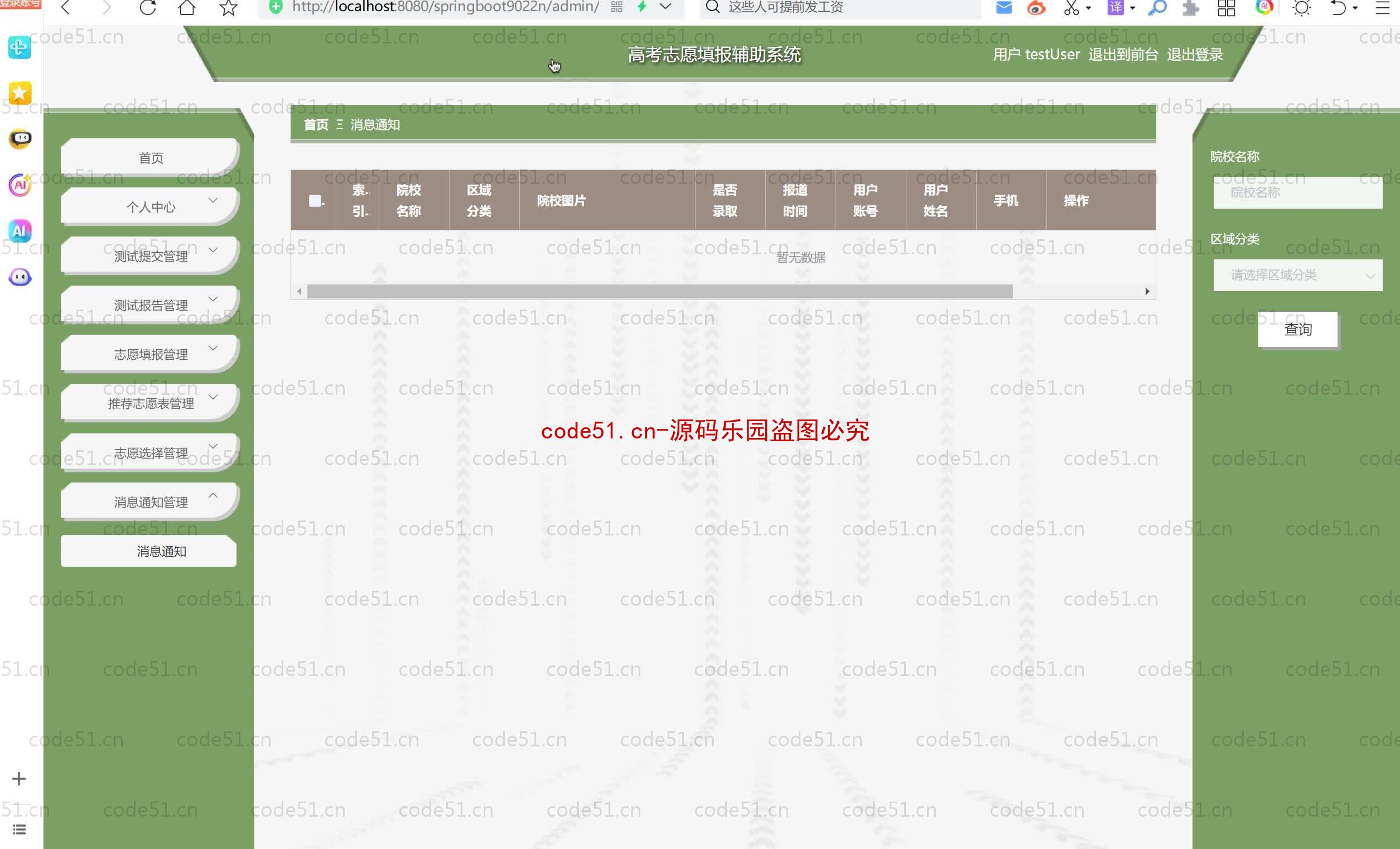Screen dimensions: 1400x849
Task: Click 退出到前台 in header
Action: tap(1123, 55)
